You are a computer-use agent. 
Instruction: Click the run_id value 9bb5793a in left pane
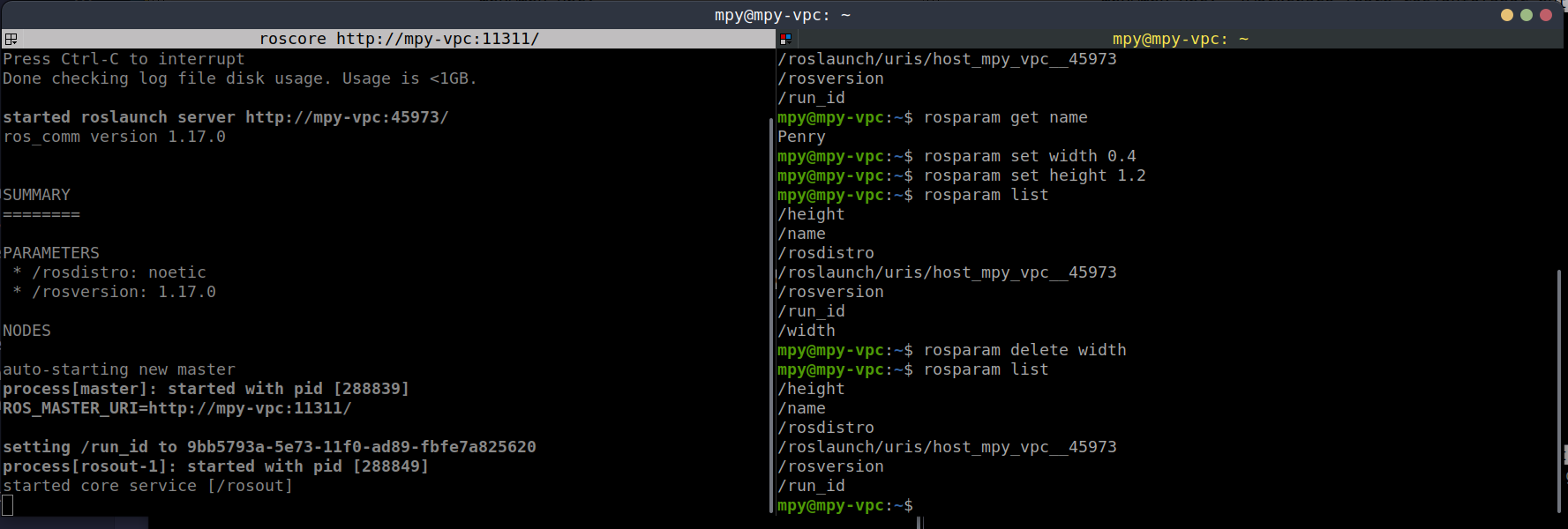pos(361,447)
